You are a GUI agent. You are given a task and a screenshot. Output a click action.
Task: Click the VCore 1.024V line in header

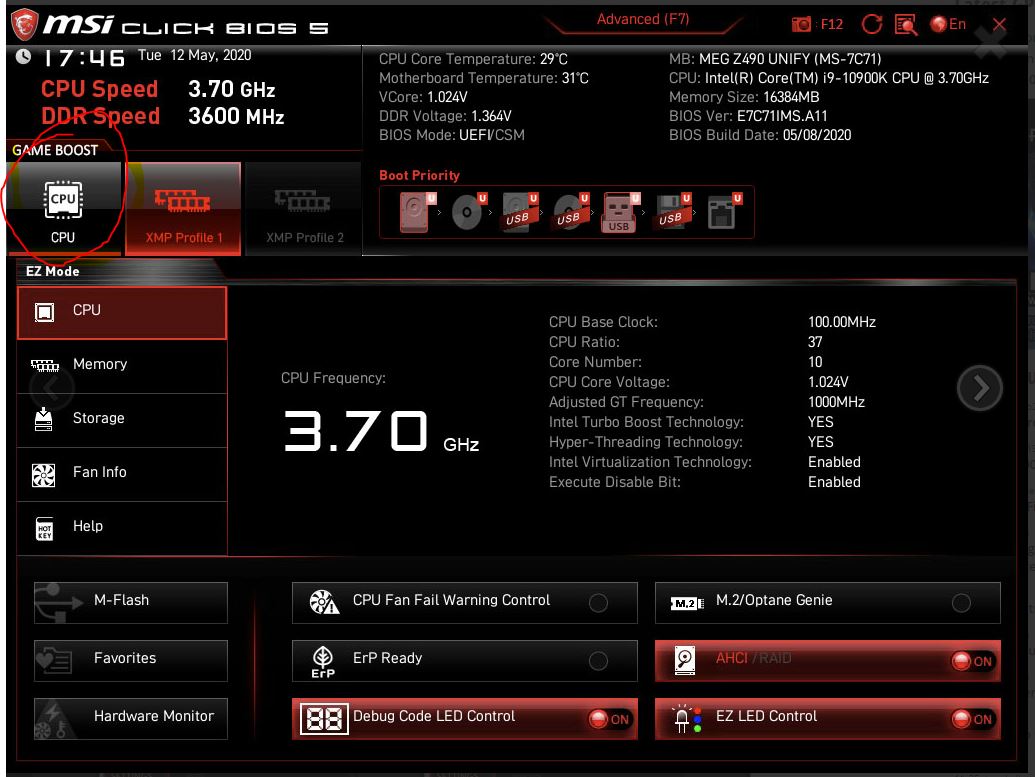pos(423,97)
